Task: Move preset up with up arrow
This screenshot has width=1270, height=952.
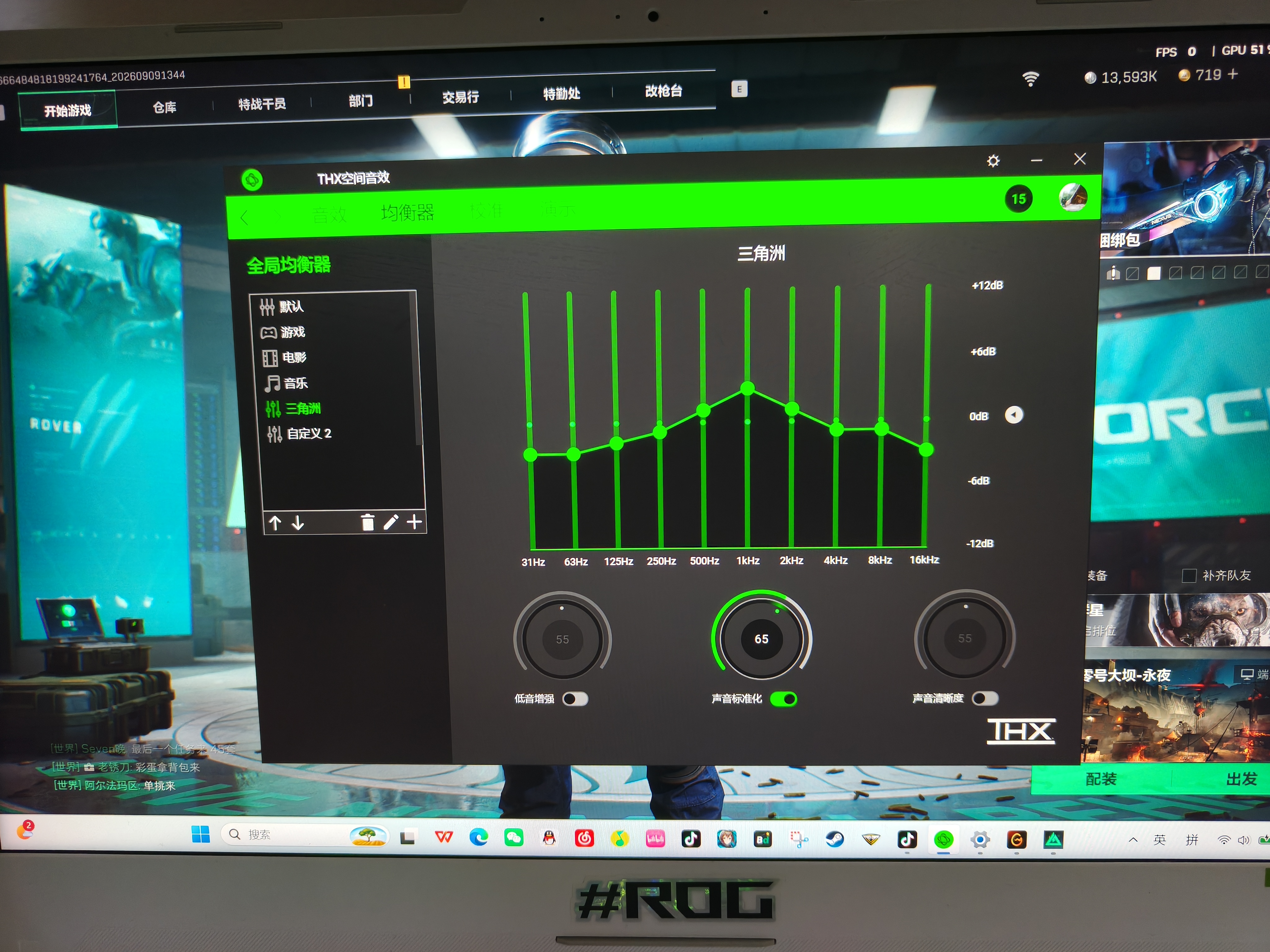Action: point(275,523)
